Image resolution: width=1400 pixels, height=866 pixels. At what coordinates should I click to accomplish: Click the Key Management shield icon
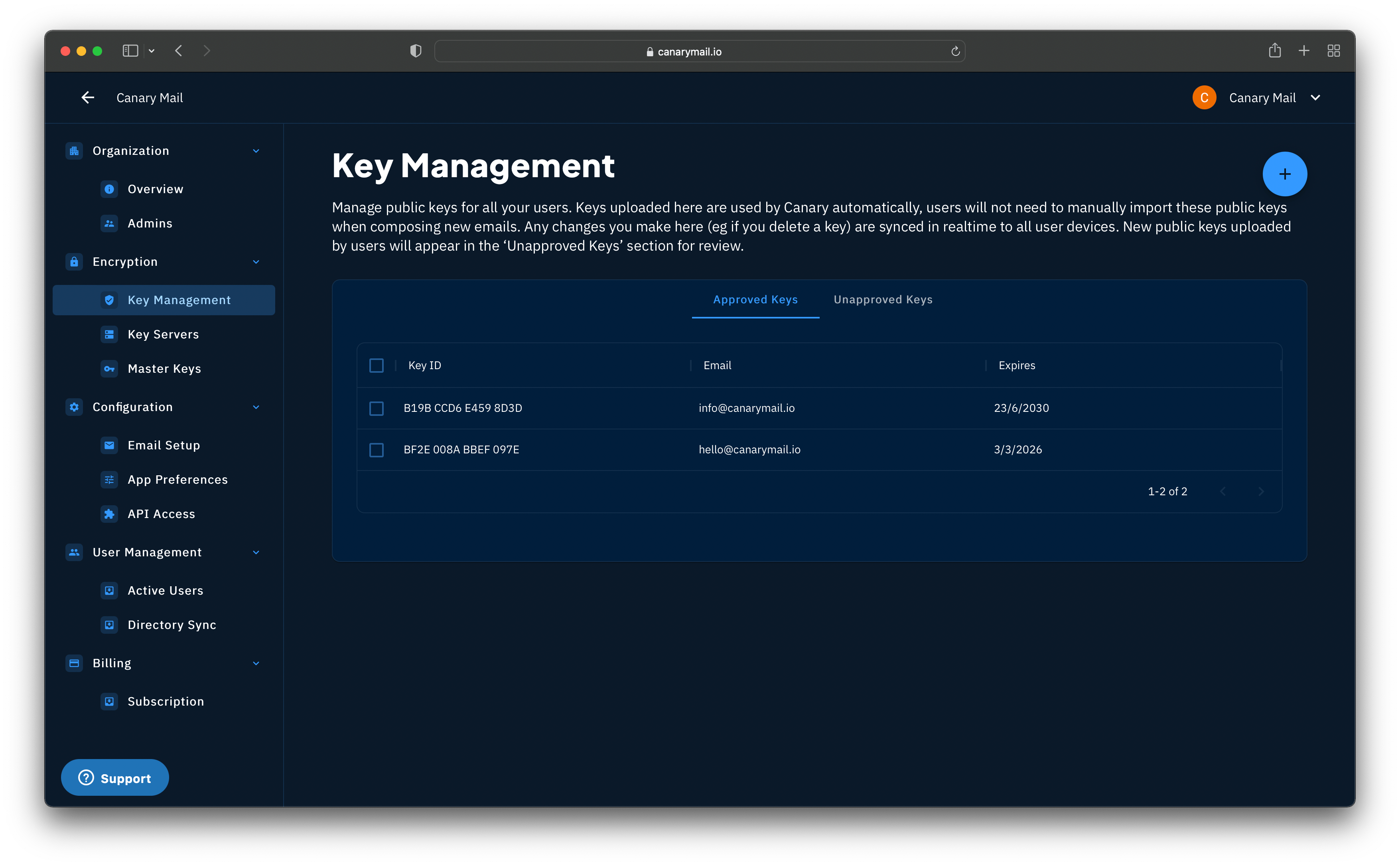tap(109, 300)
